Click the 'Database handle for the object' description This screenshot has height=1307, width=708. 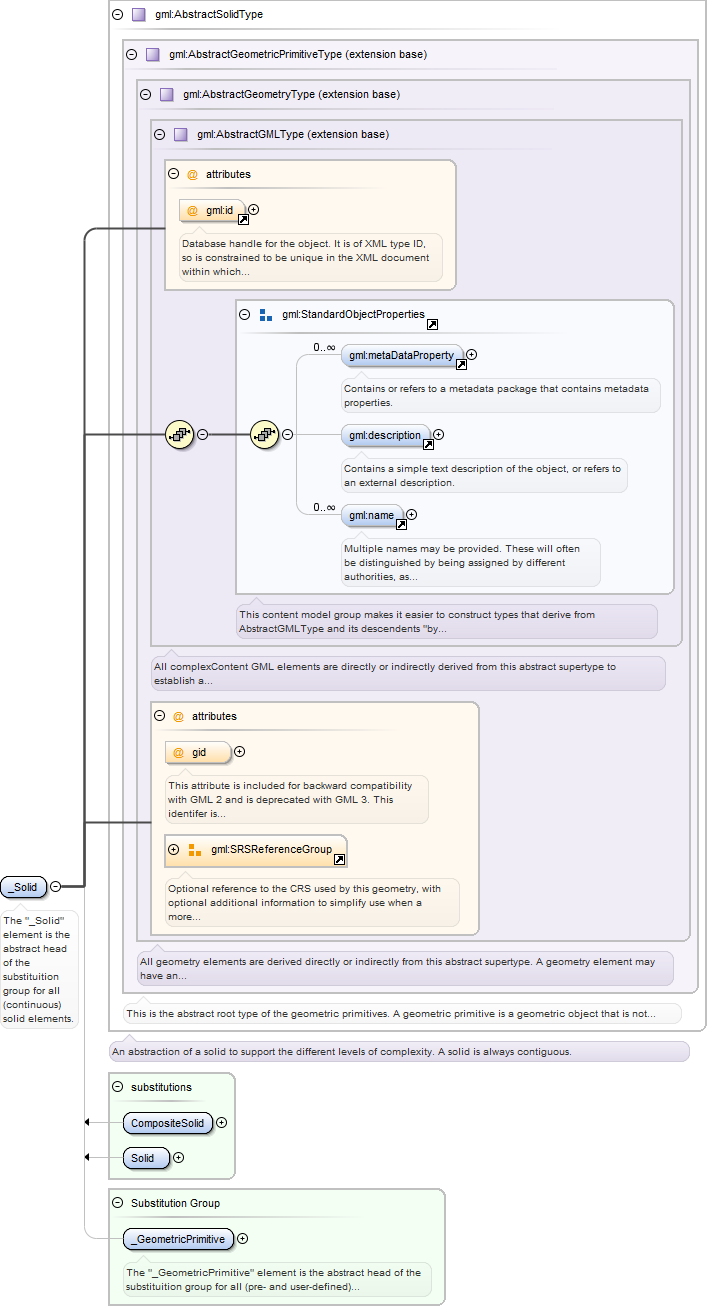(311, 257)
